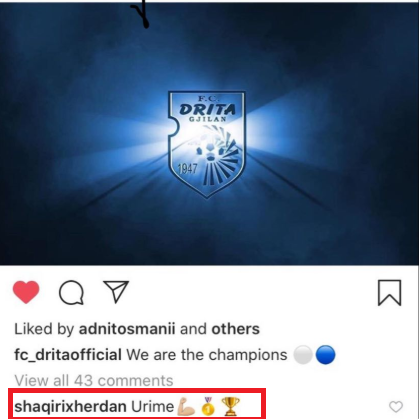This screenshot has width=419, height=419.
Task: Tap the FC Drita crest in the post image
Action: tap(206, 144)
